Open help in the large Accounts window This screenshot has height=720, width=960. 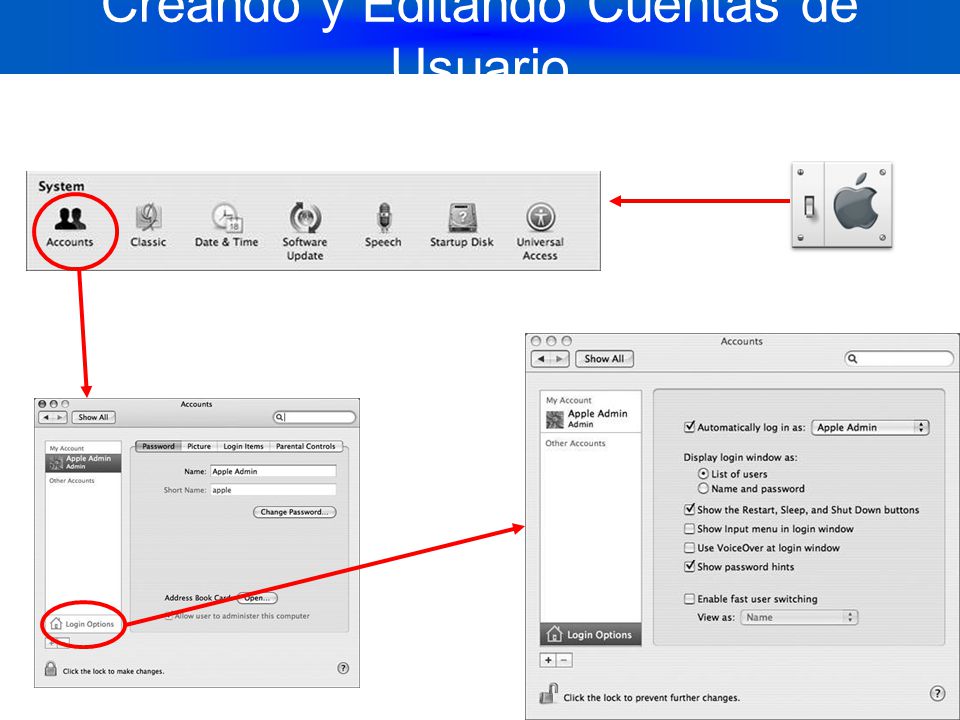[937, 693]
